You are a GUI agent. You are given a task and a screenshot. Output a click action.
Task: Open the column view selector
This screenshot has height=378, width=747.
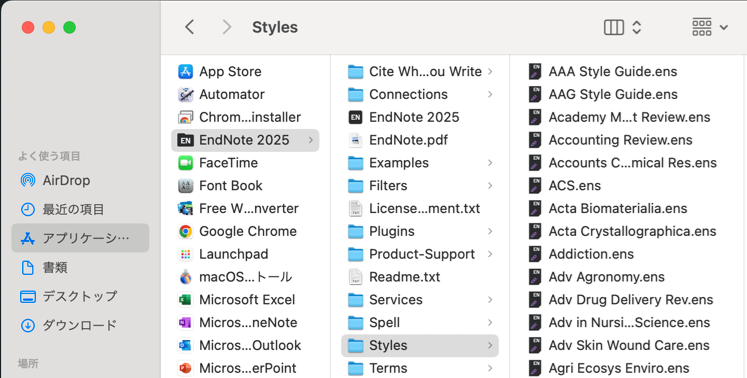coord(623,27)
